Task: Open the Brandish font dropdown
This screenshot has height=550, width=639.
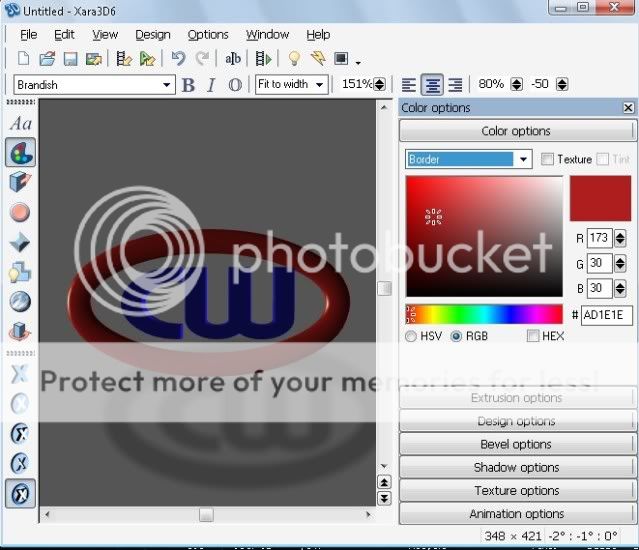Action: (166, 85)
